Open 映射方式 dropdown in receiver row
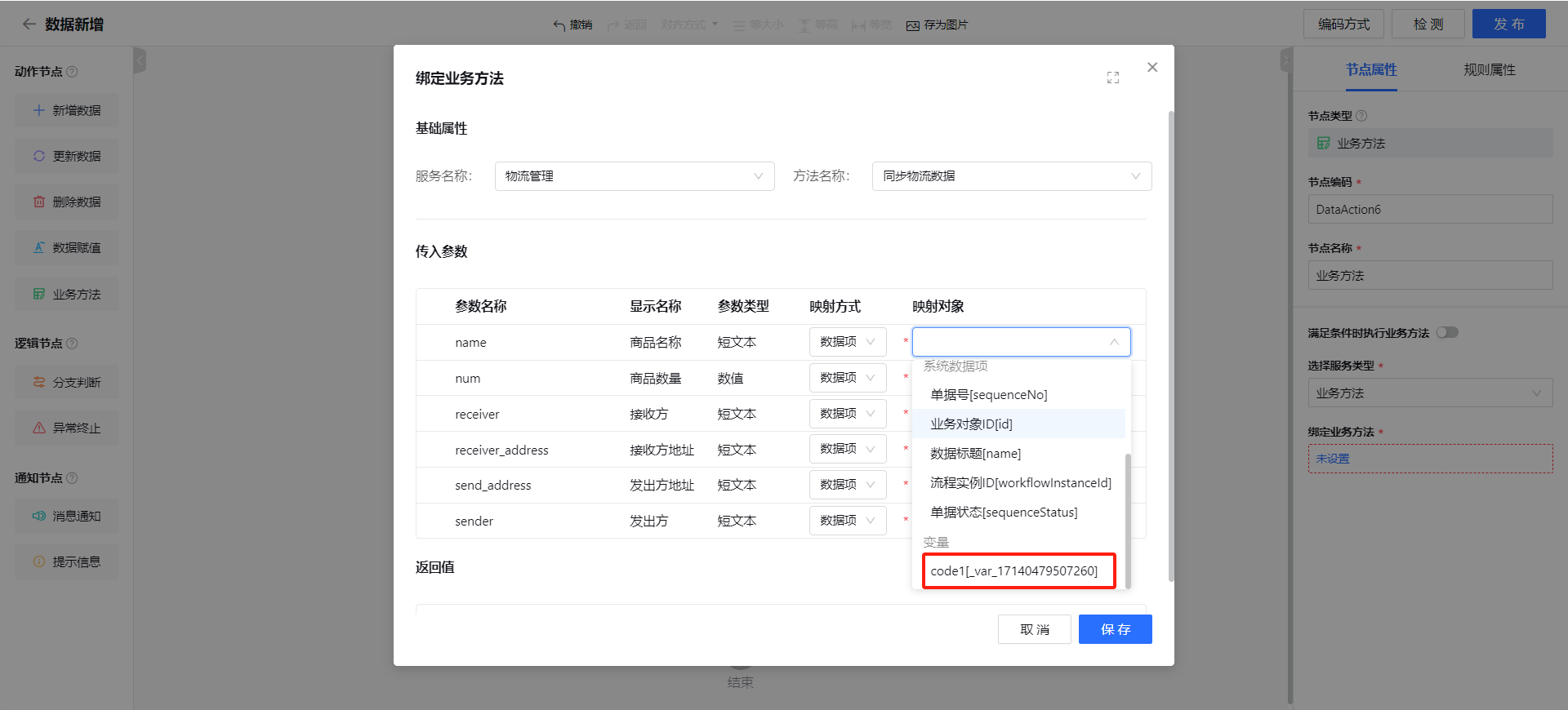 click(848, 414)
